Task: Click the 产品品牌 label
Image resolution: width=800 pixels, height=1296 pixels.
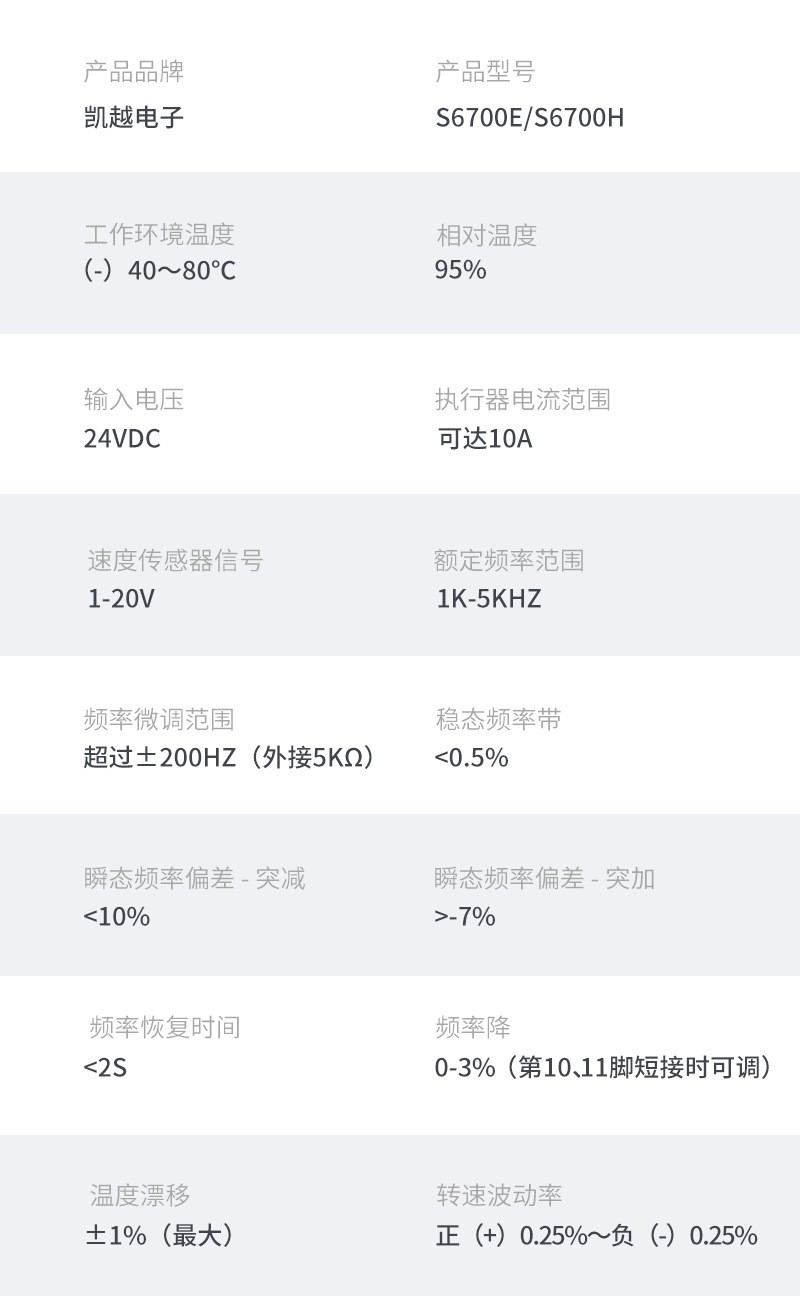Action: click(134, 72)
